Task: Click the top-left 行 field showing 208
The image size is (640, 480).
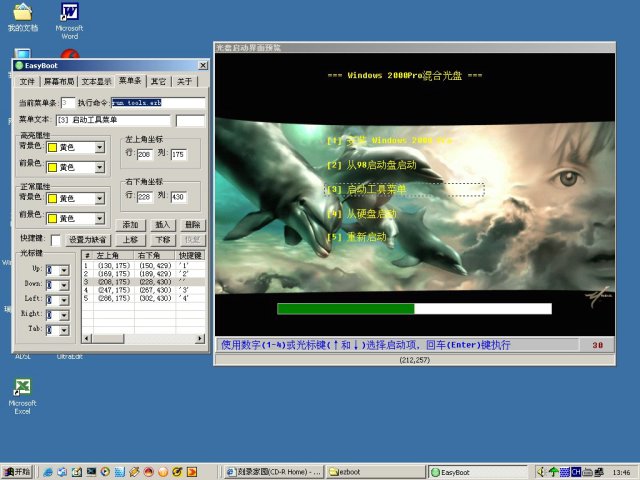Action: click(144, 154)
